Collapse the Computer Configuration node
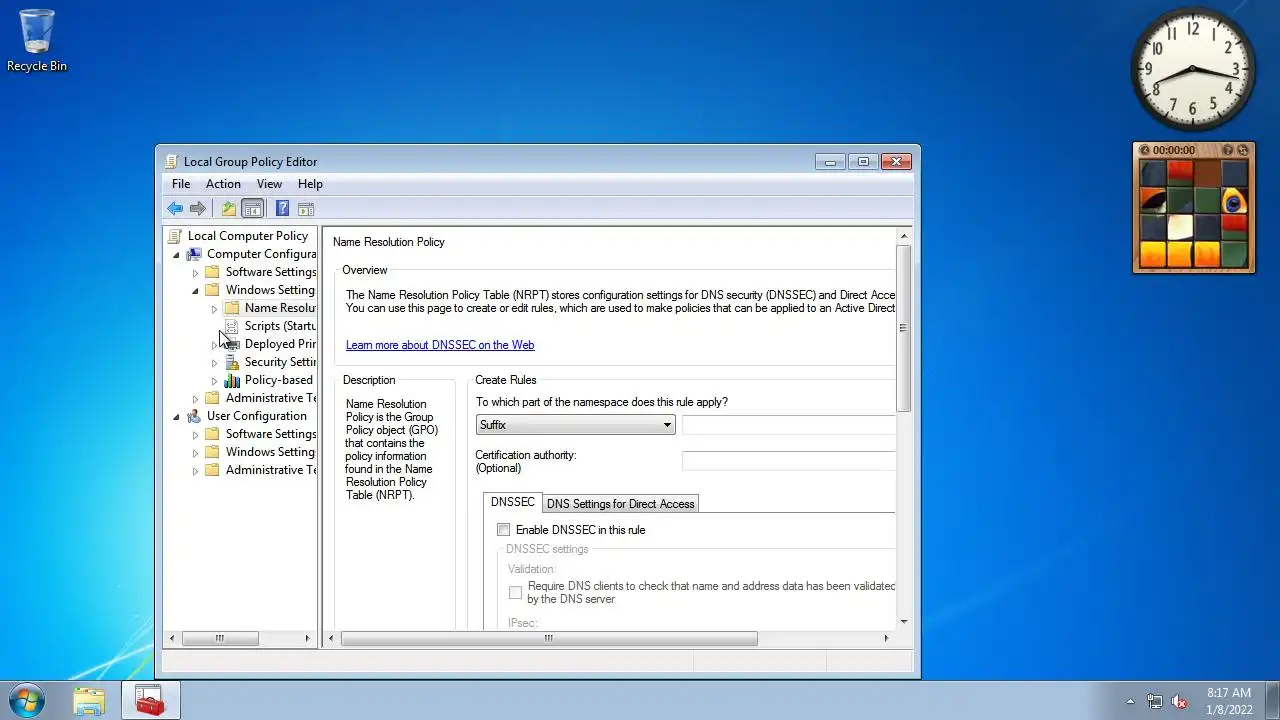1280x720 pixels. (x=177, y=254)
